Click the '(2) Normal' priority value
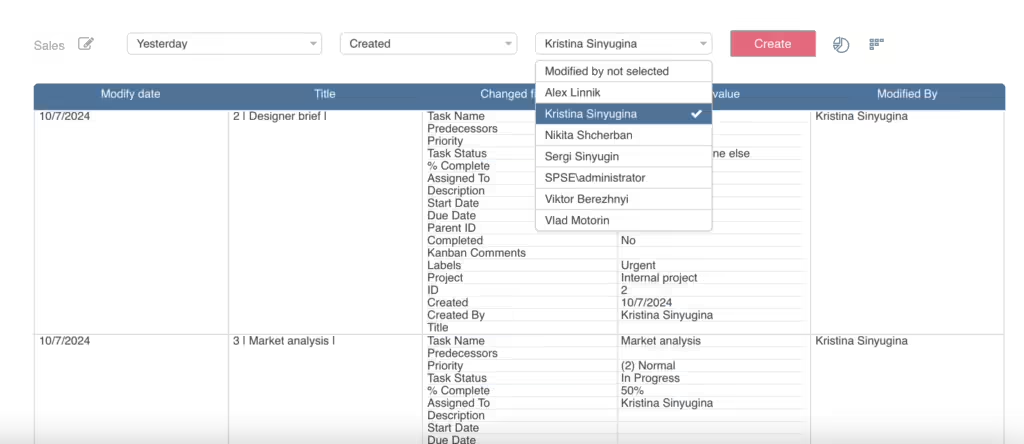Image resolution: width=1024 pixels, height=444 pixels. [648, 366]
